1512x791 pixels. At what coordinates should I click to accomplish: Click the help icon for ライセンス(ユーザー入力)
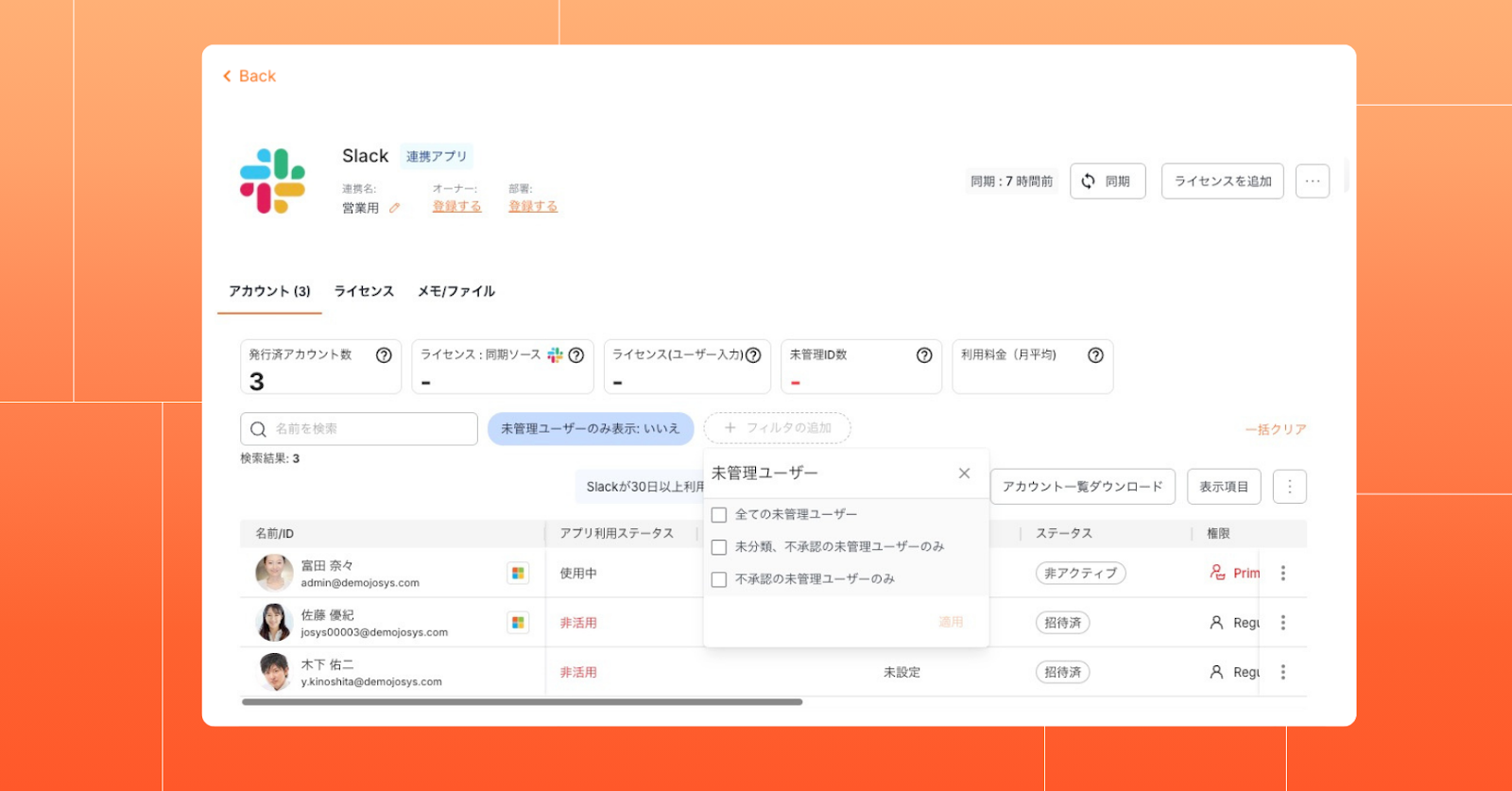(x=753, y=355)
